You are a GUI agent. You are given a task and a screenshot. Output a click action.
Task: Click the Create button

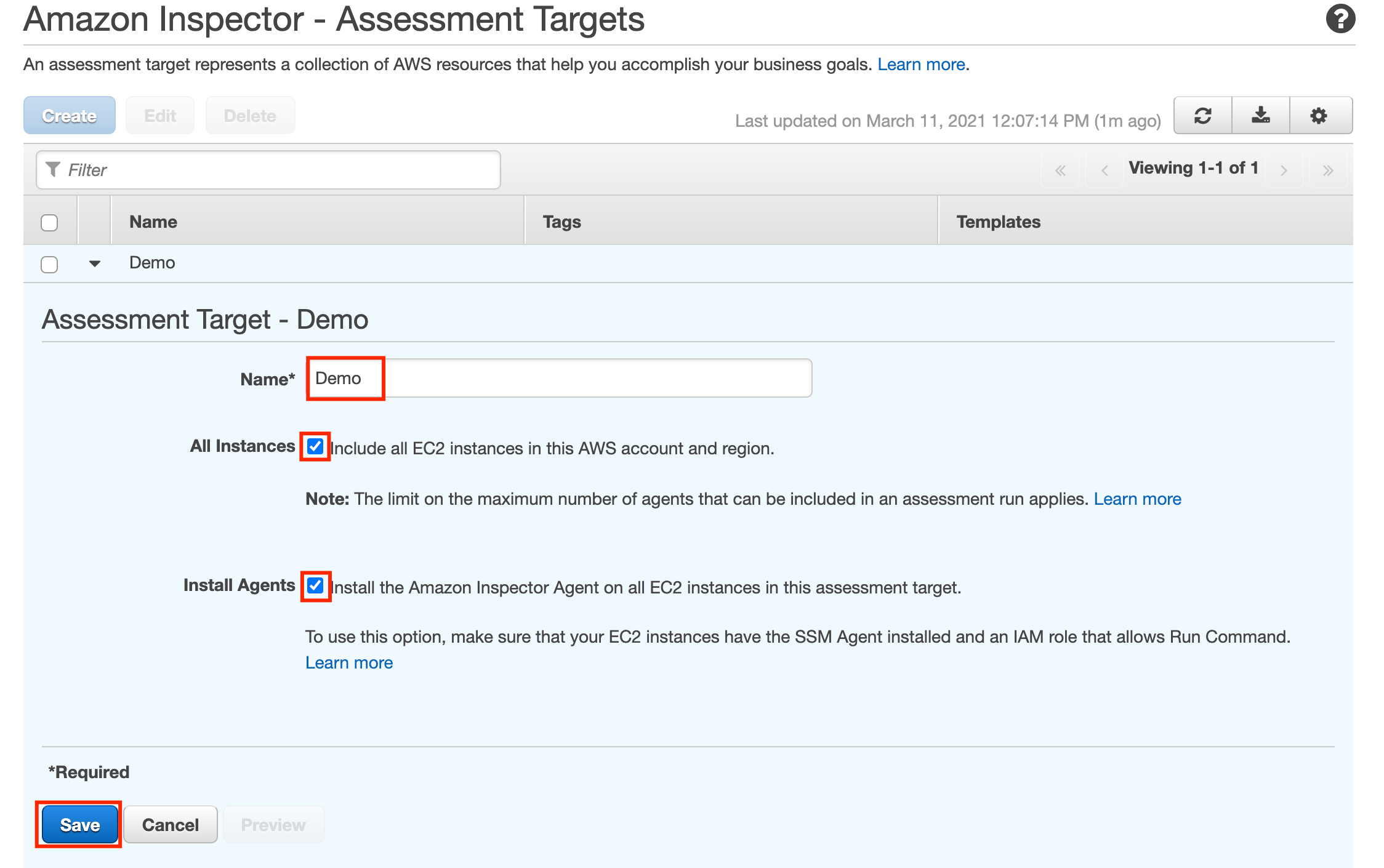click(x=70, y=115)
